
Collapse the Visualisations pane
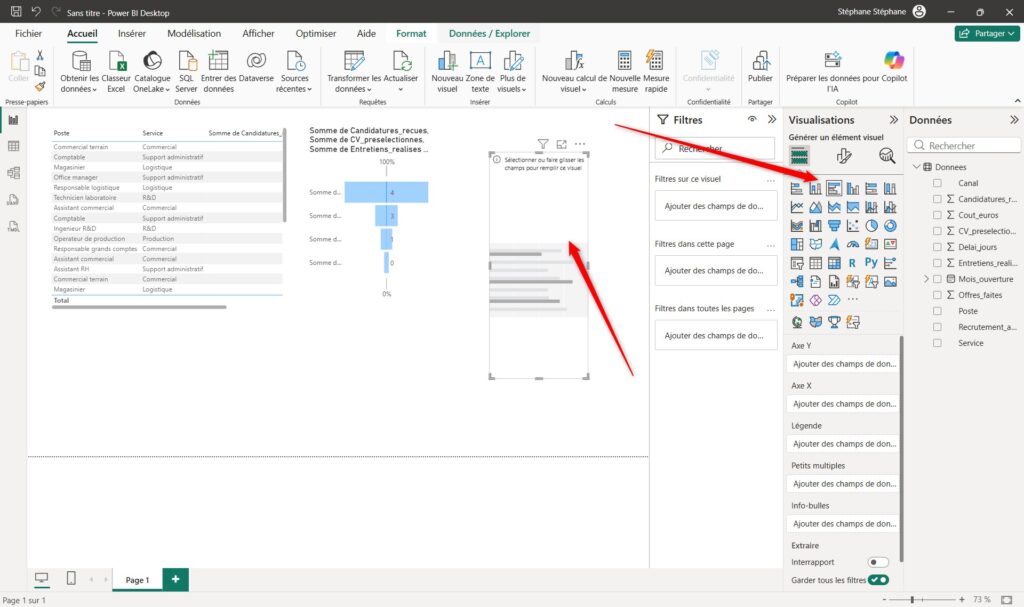893,120
